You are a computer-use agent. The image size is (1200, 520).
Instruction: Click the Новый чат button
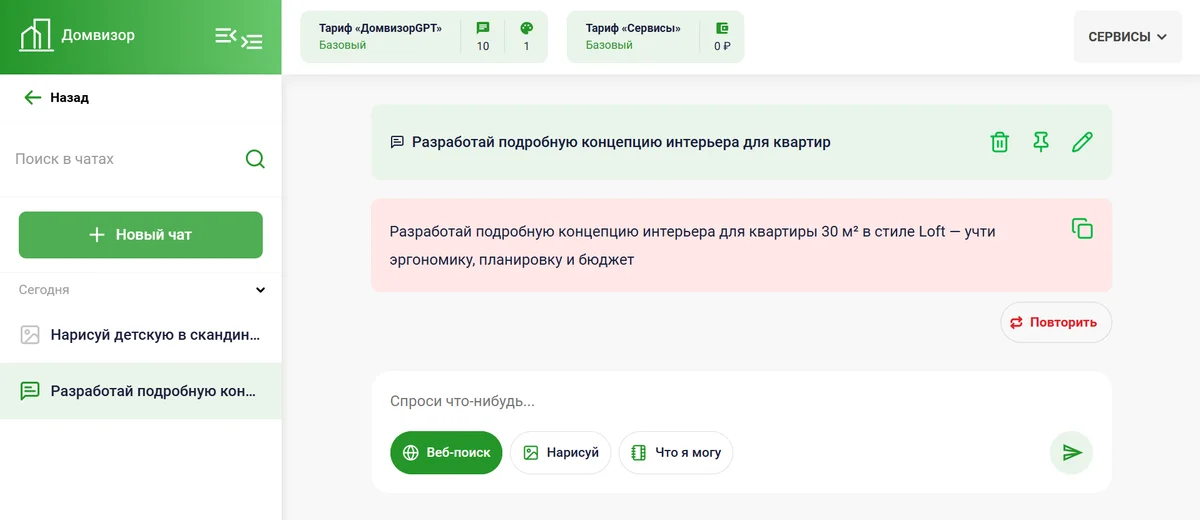coord(141,235)
